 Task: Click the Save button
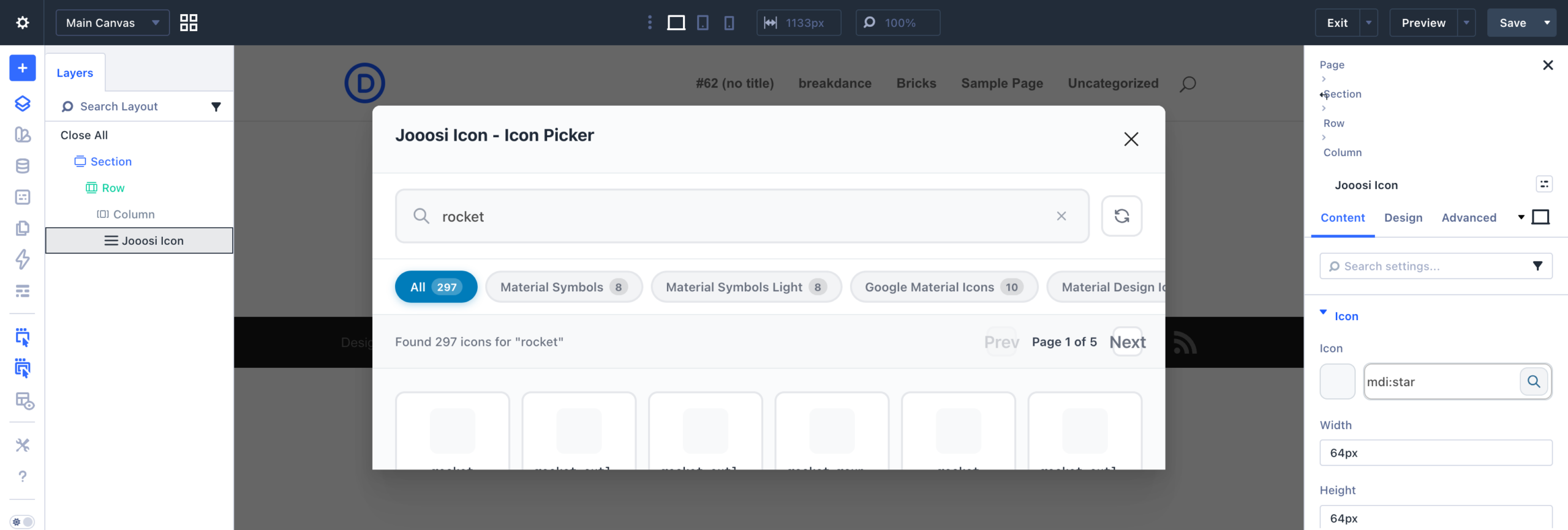(1512, 23)
